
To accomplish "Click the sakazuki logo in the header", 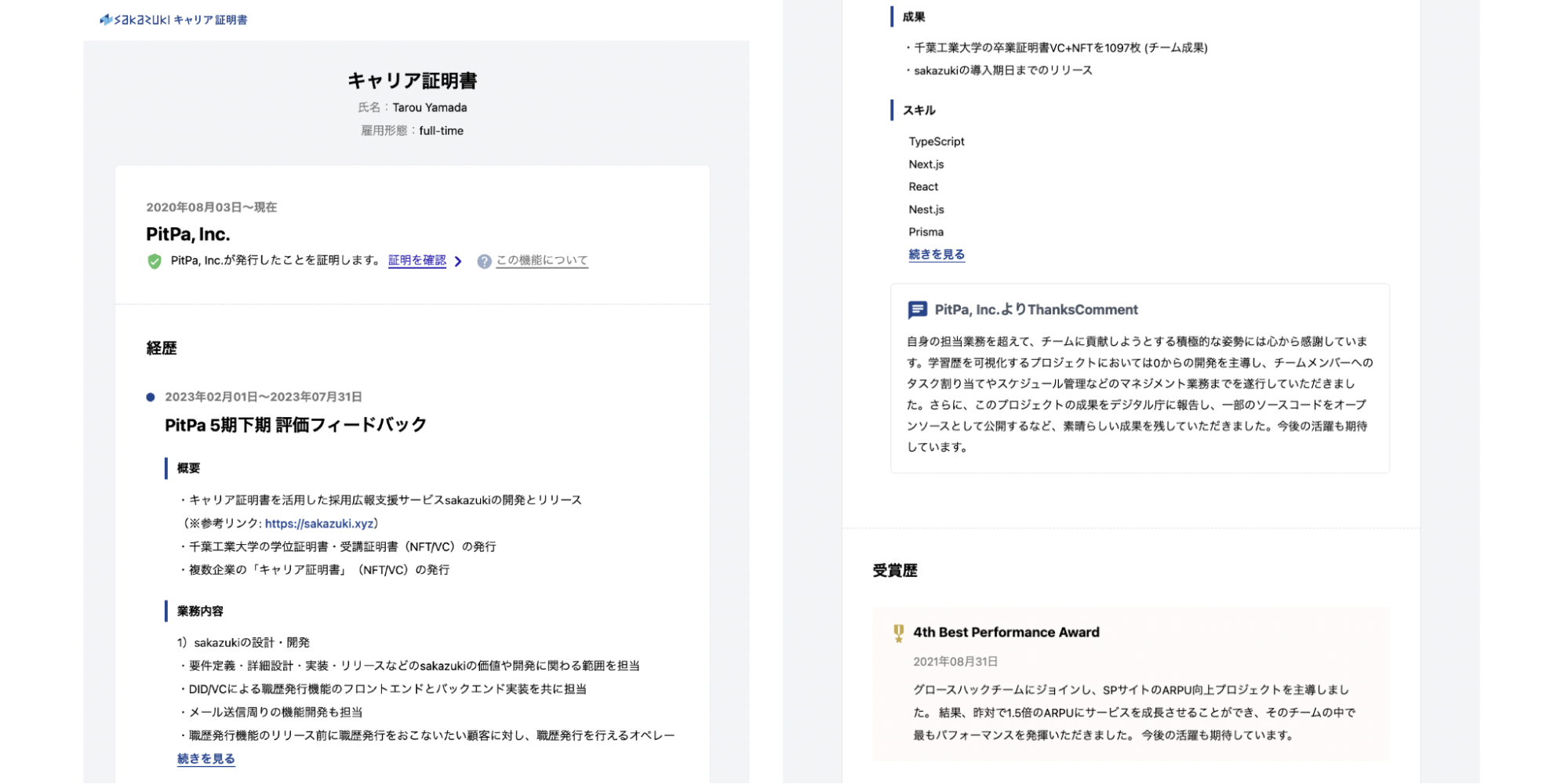I will click(134, 20).
